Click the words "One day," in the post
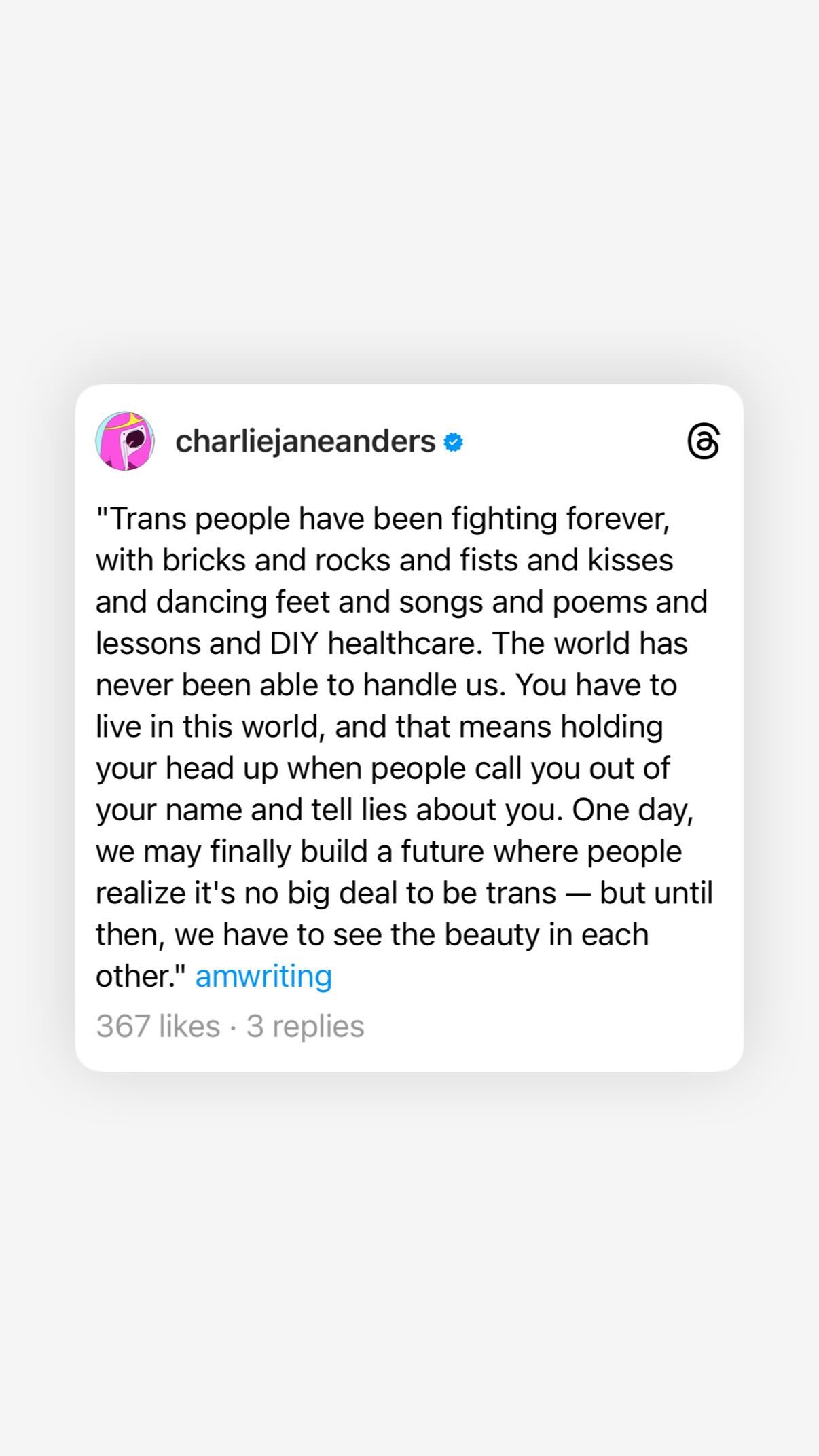 633,809
